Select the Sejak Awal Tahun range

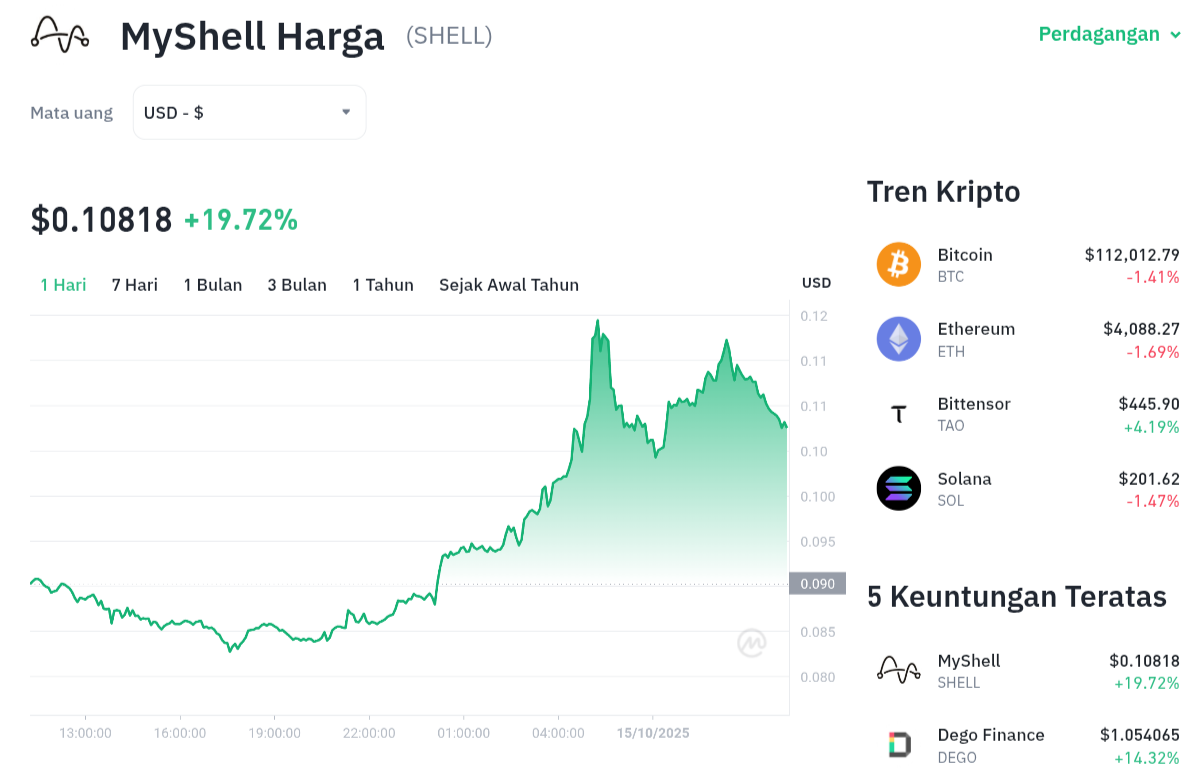pos(508,285)
